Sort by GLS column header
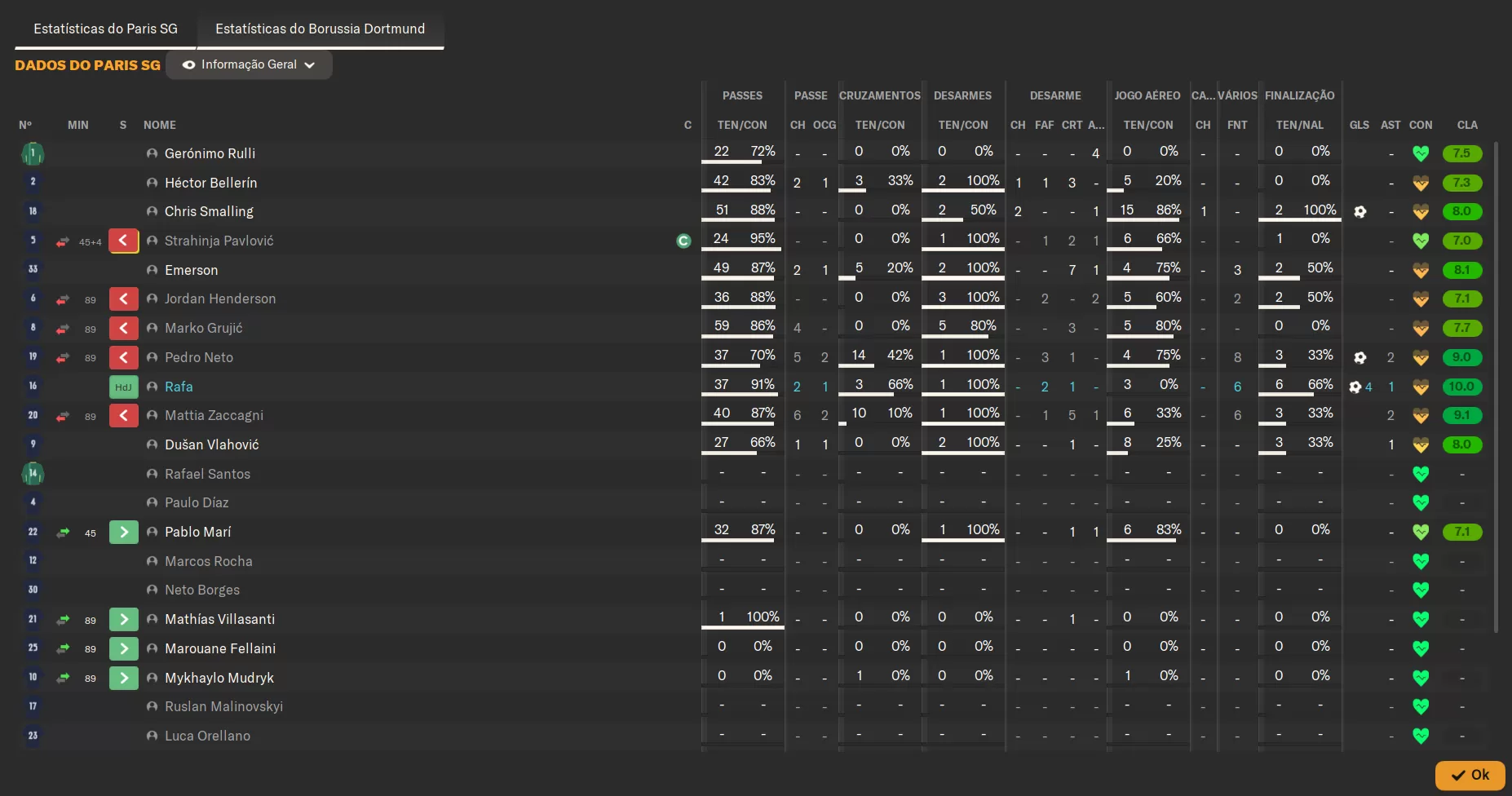The width and height of the screenshot is (1512, 796). pyautogui.click(x=1359, y=125)
